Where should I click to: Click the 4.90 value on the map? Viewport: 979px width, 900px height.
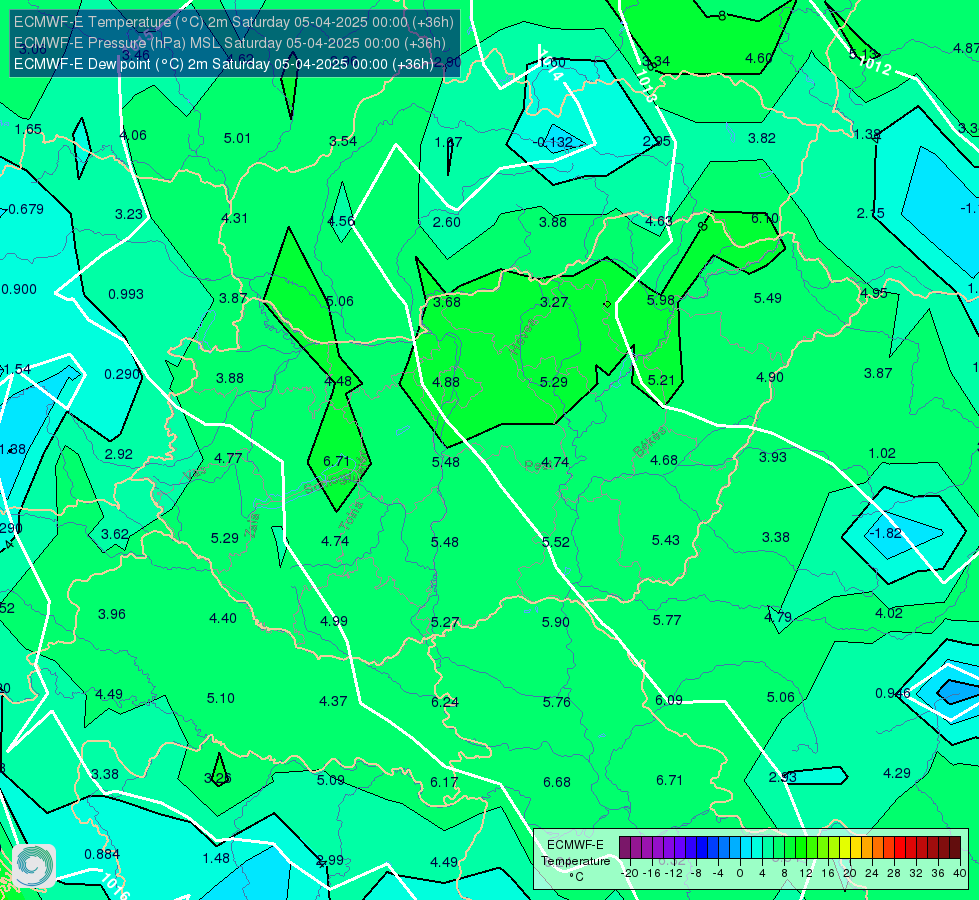point(769,377)
